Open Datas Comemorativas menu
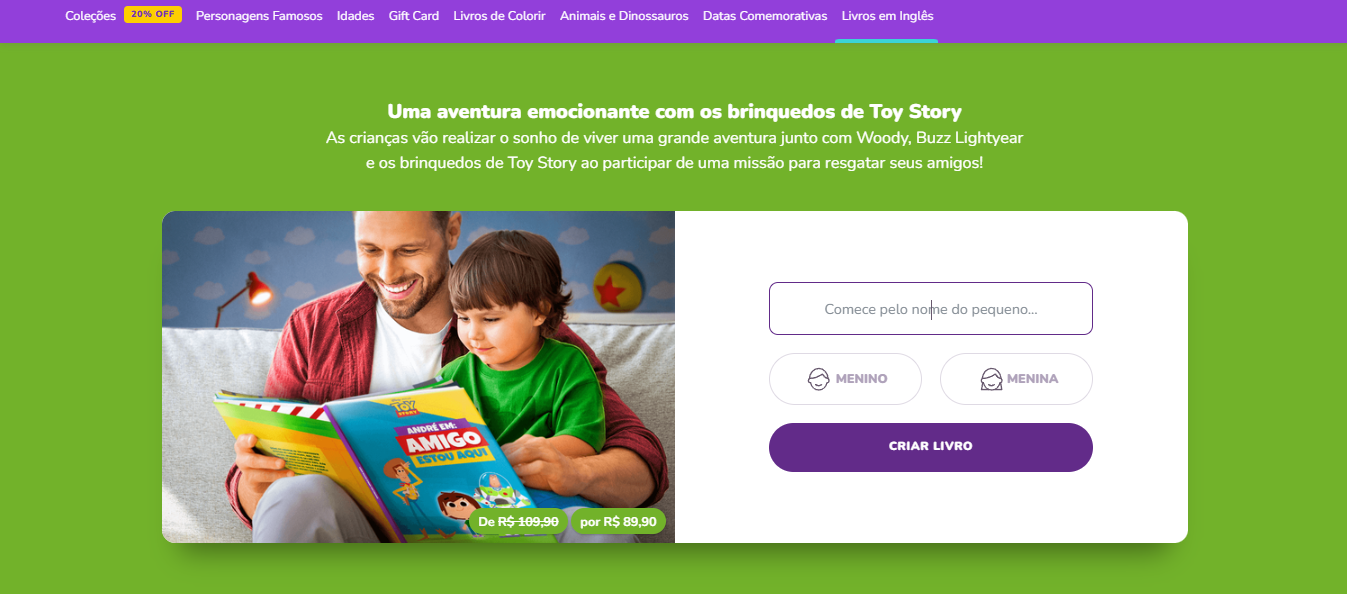1347x594 pixels. click(x=765, y=16)
